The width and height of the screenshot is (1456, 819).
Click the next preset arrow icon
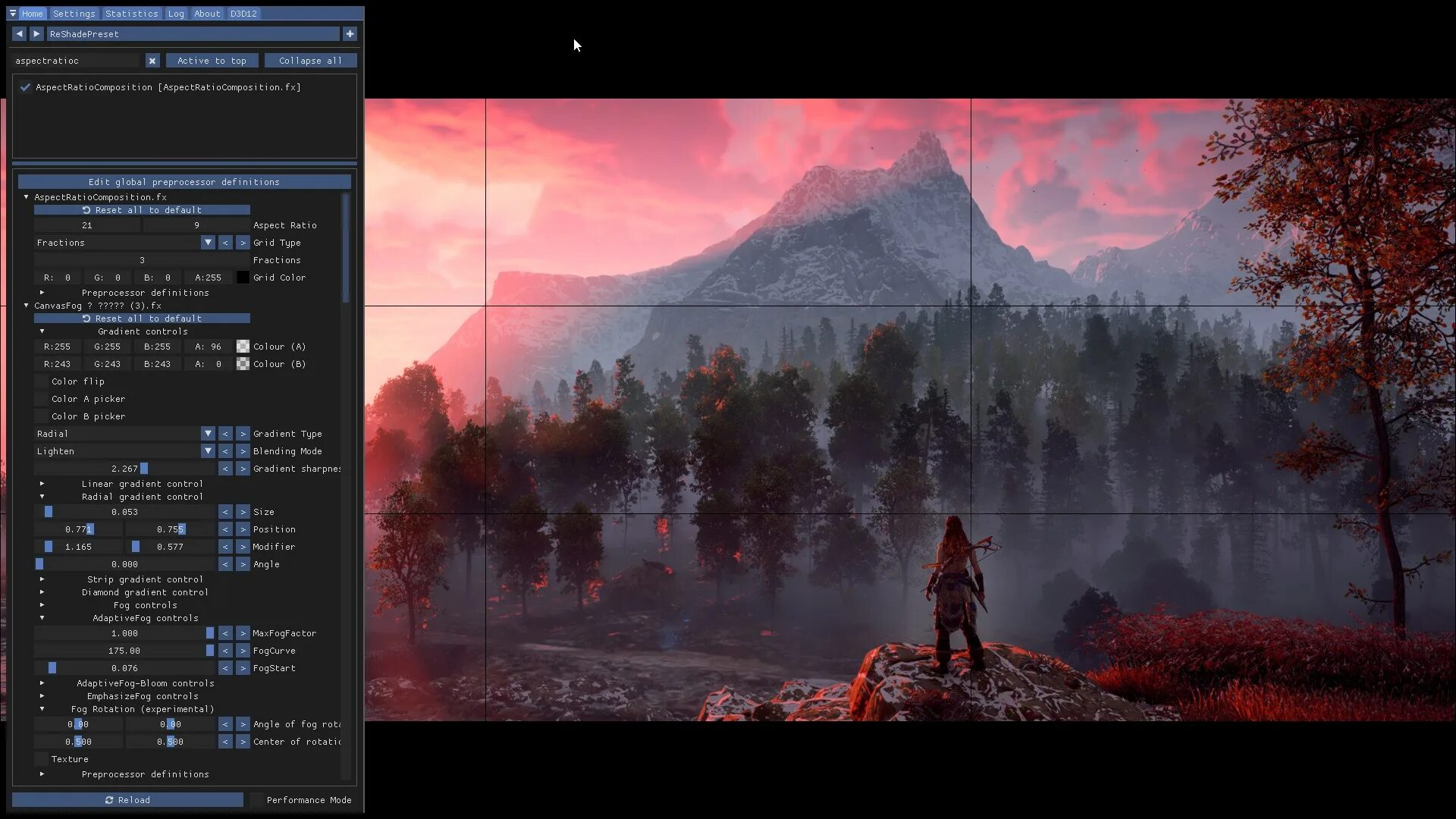[x=36, y=34]
